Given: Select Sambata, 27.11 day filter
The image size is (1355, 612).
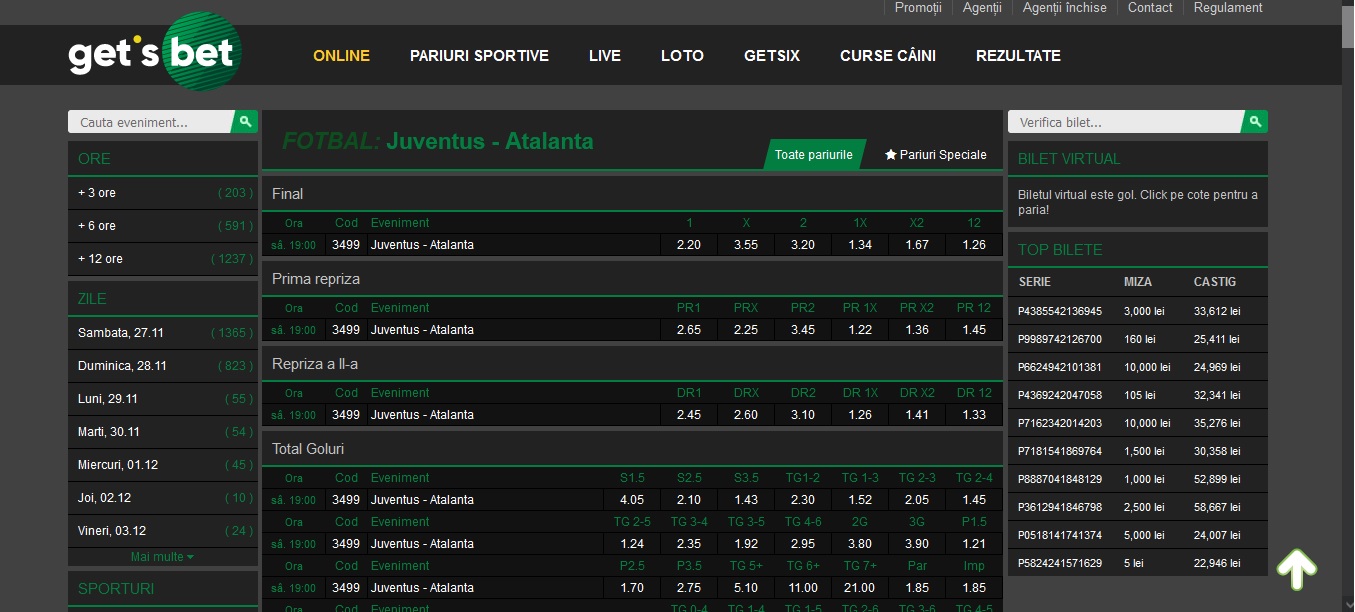Looking at the screenshot, I should [163, 333].
